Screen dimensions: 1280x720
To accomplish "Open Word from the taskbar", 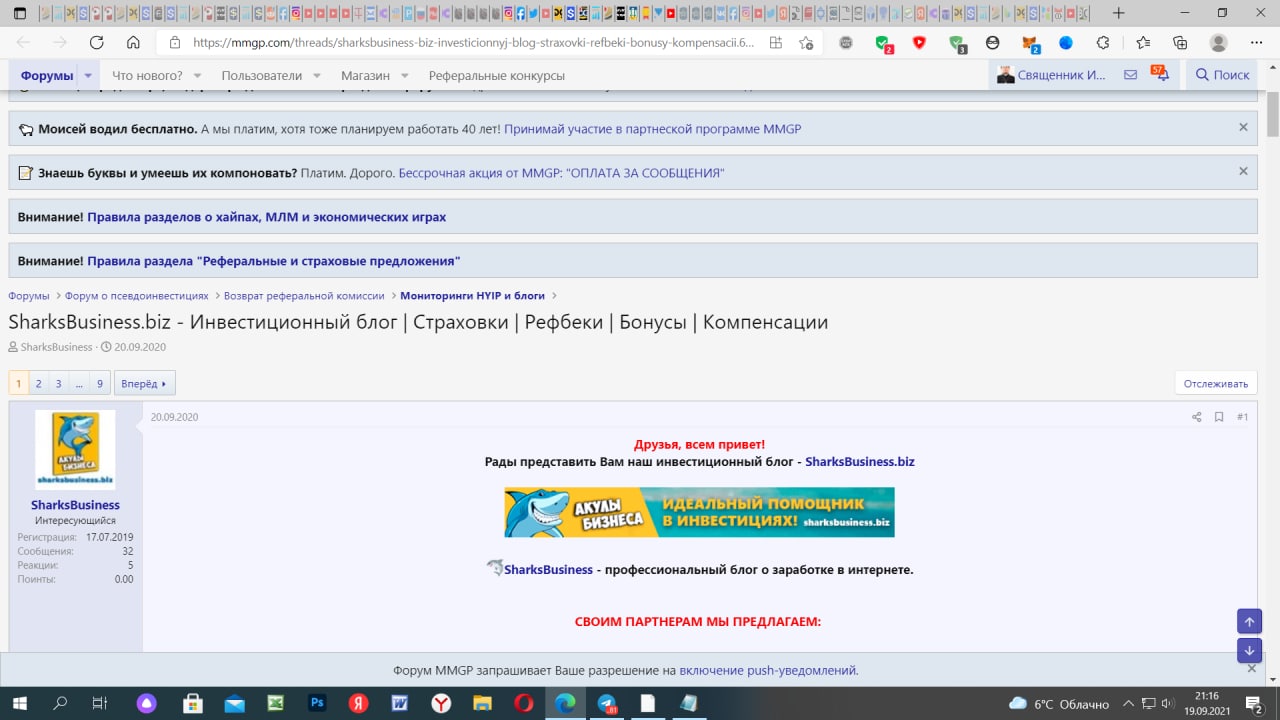I will 400,703.
